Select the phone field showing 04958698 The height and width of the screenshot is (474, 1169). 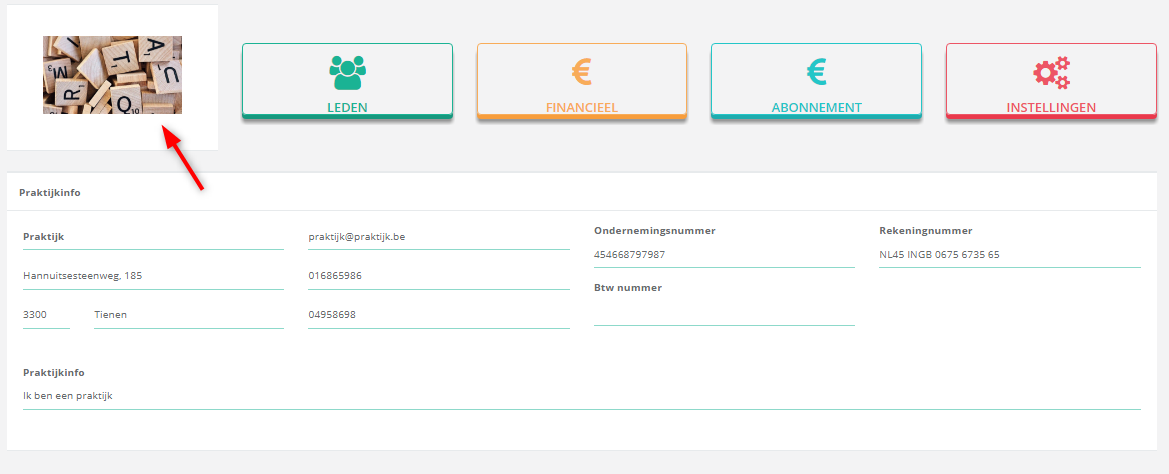tap(438, 315)
